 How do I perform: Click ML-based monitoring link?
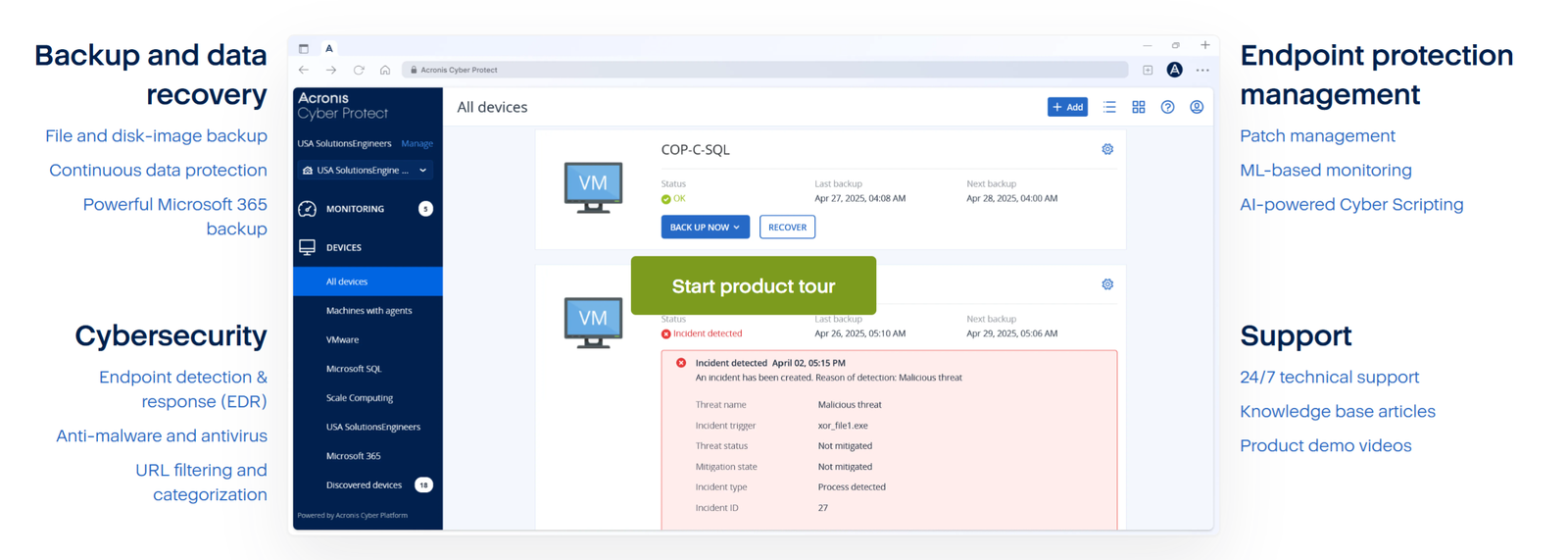[1326, 171]
